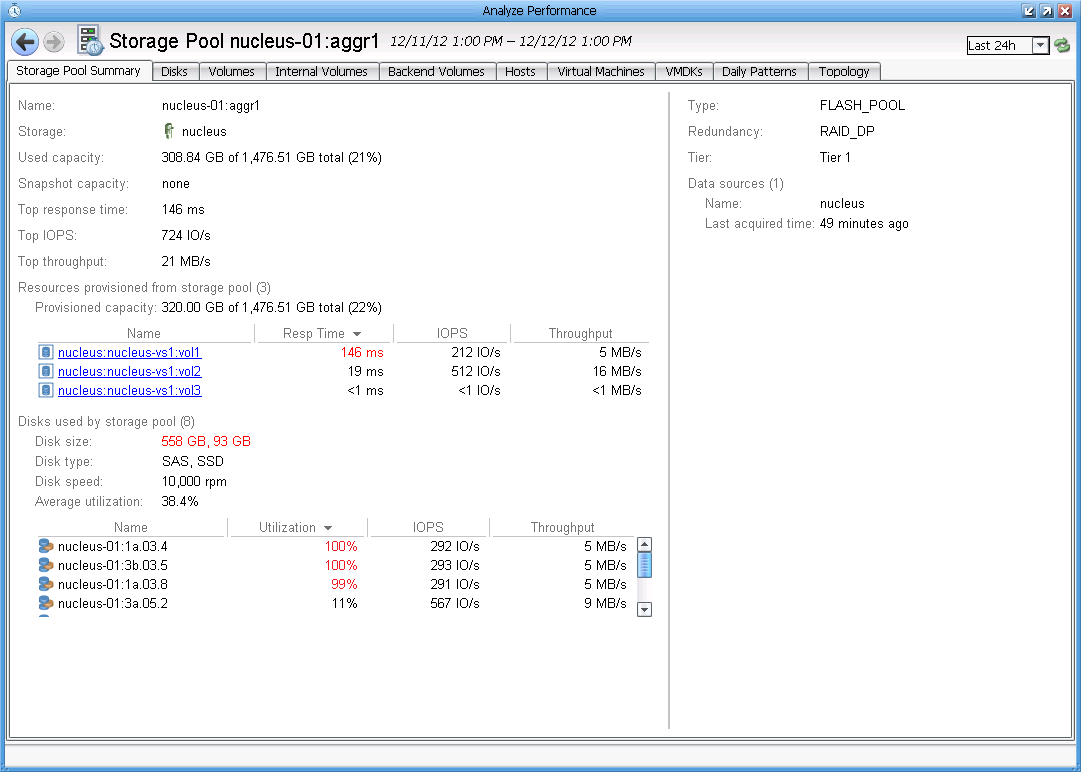Click the volume icon beside vol1
This screenshot has width=1081, height=772.
46,352
